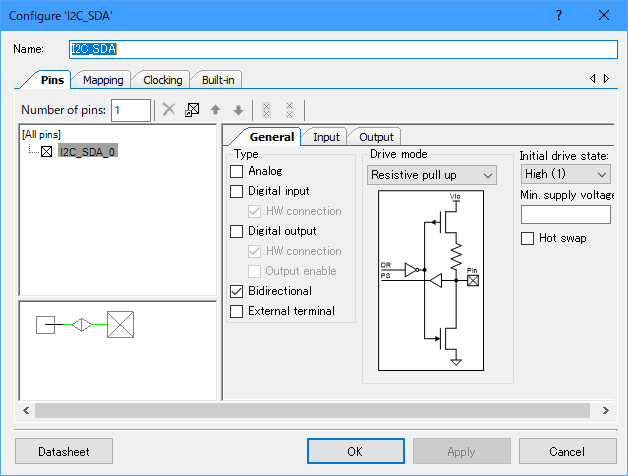This screenshot has height=476, width=628.
Task: Uncheck the Bidirectional checkbox
Action: coord(237,291)
